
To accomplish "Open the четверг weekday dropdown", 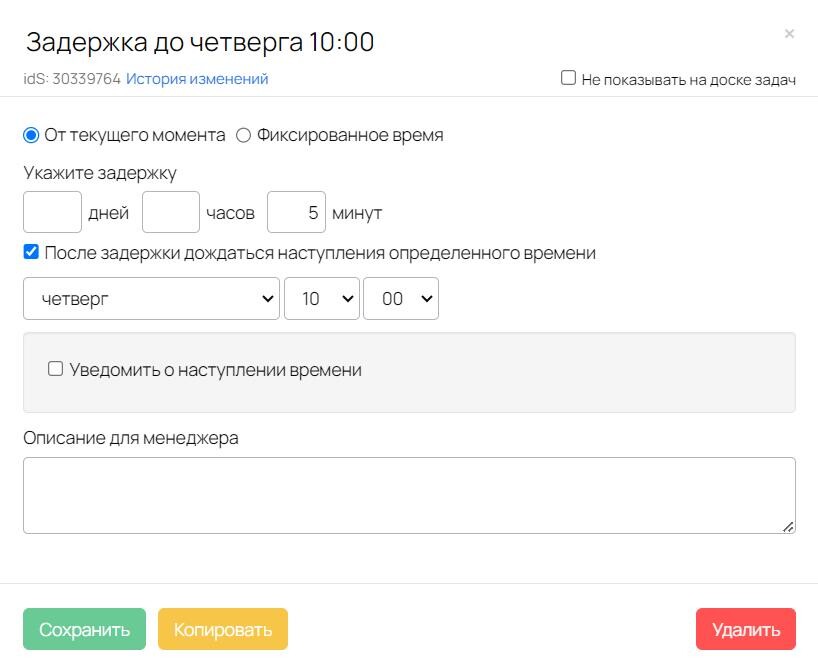I will (151, 299).
